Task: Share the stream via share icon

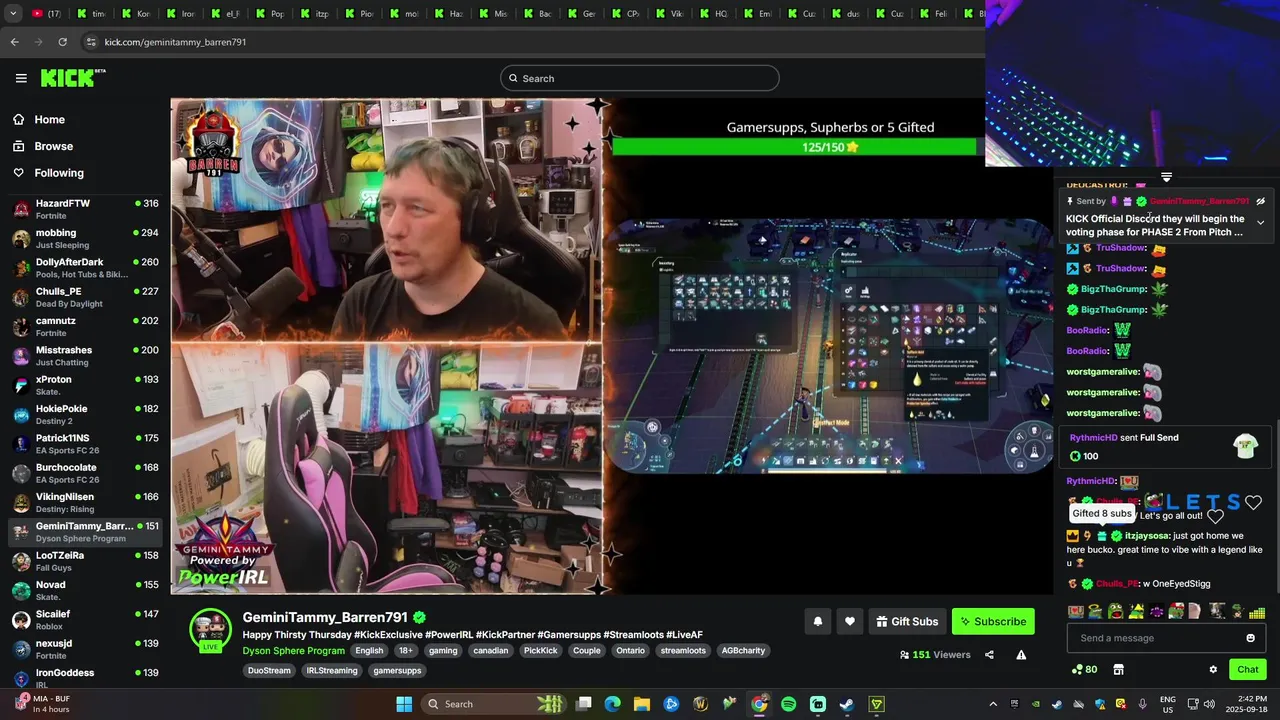Action: 989,655
